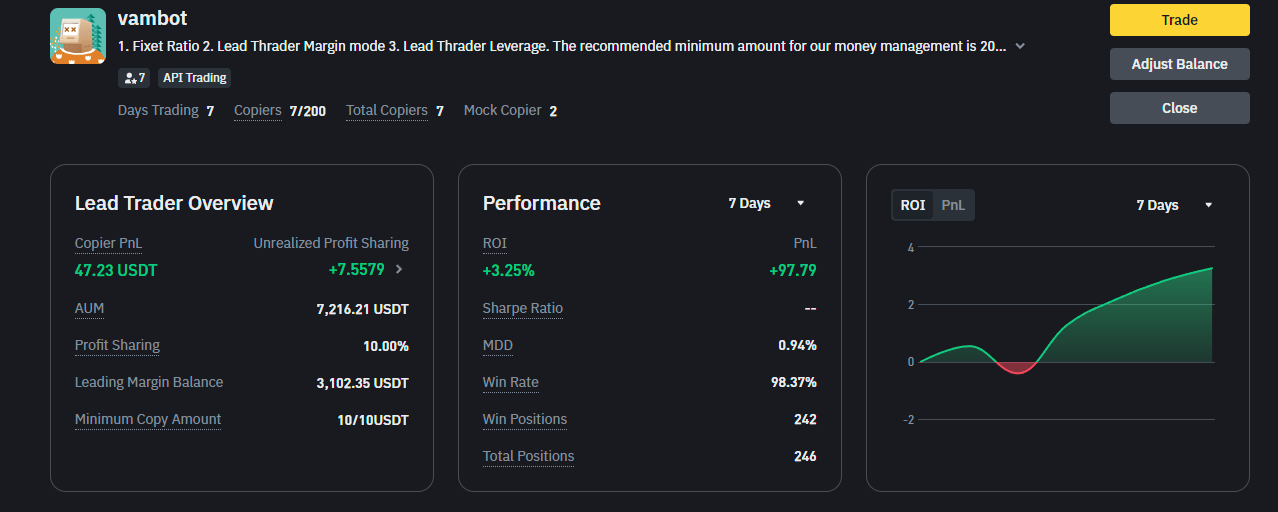Open Performance 7 Days period dropdown
This screenshot has height=512, width=1278.
pos(766,203)
